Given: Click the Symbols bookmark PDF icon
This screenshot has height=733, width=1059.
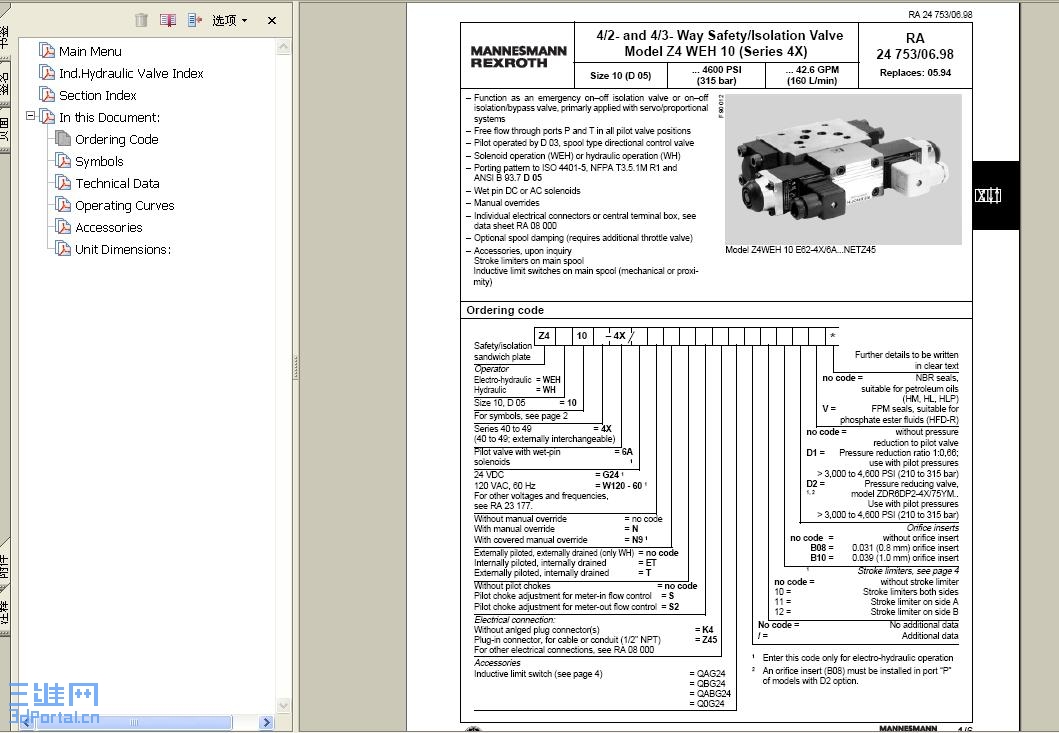Looking at the screenshot, I should pyautogui.click(x=63, y=161).
